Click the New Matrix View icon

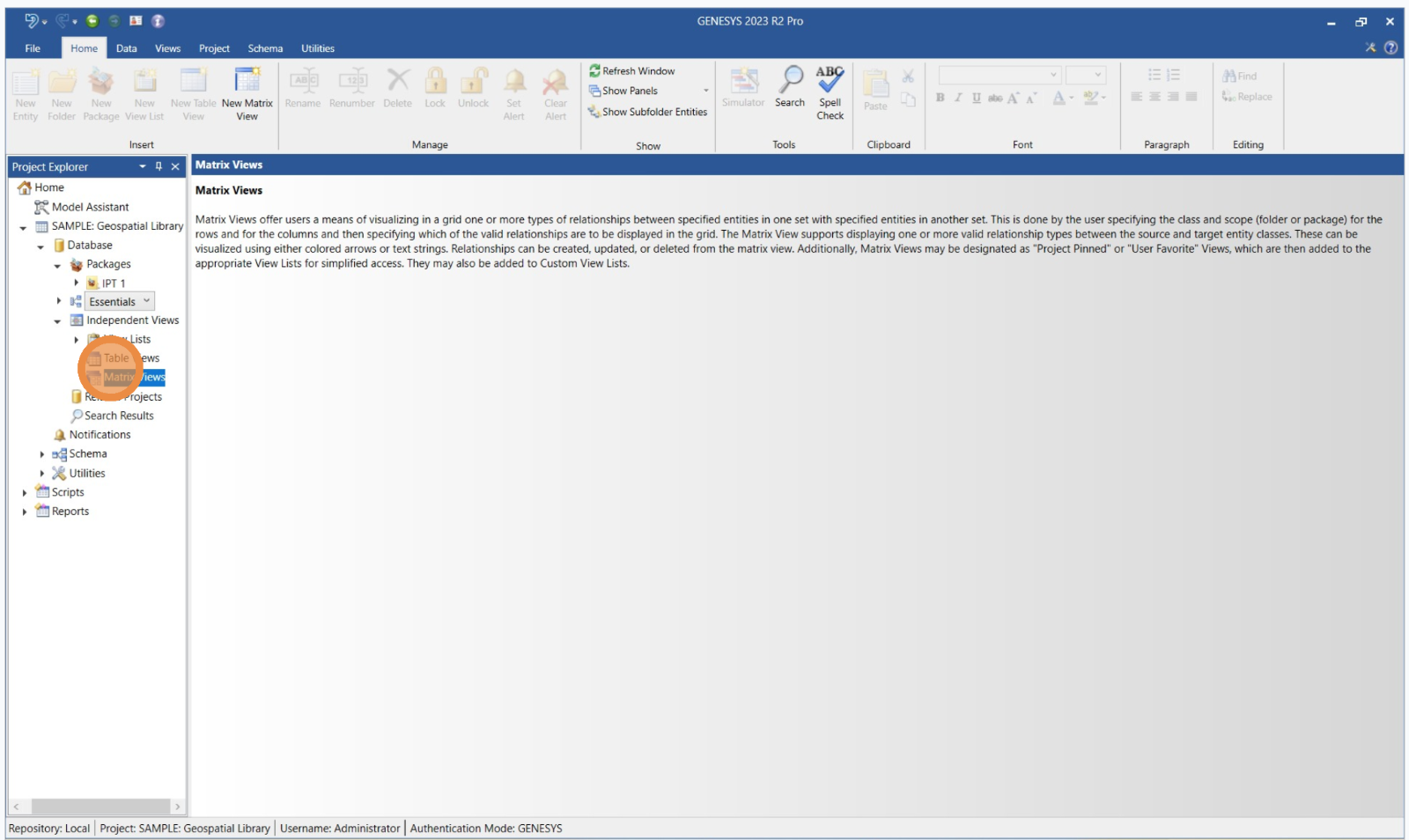[x=247, y=82]
